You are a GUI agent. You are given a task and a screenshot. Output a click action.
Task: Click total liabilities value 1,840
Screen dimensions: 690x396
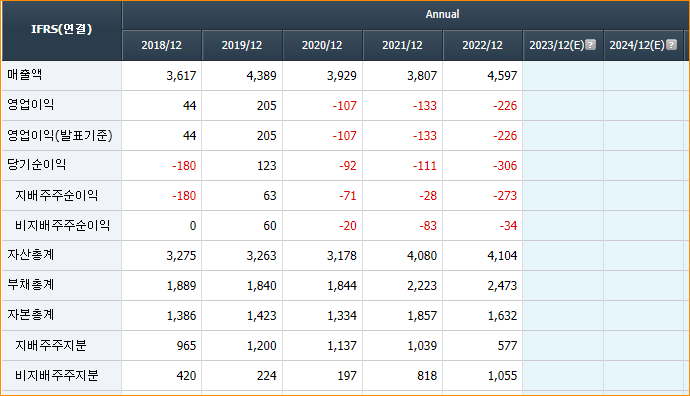[x=261, y=286]
